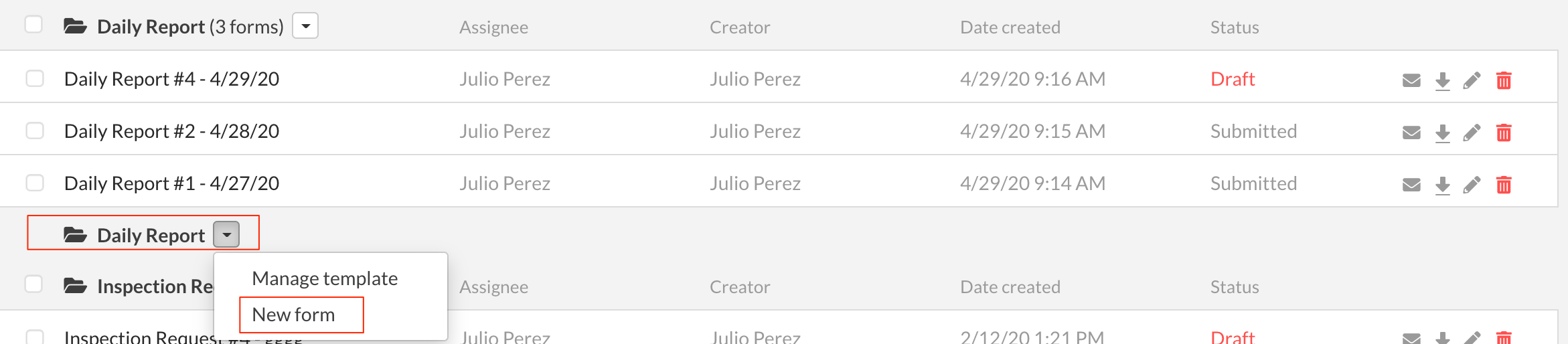The height and width of the screenshot is (344, 1568).
Task: Select all Daily Report forms checkbox
Action: (33, 24)
